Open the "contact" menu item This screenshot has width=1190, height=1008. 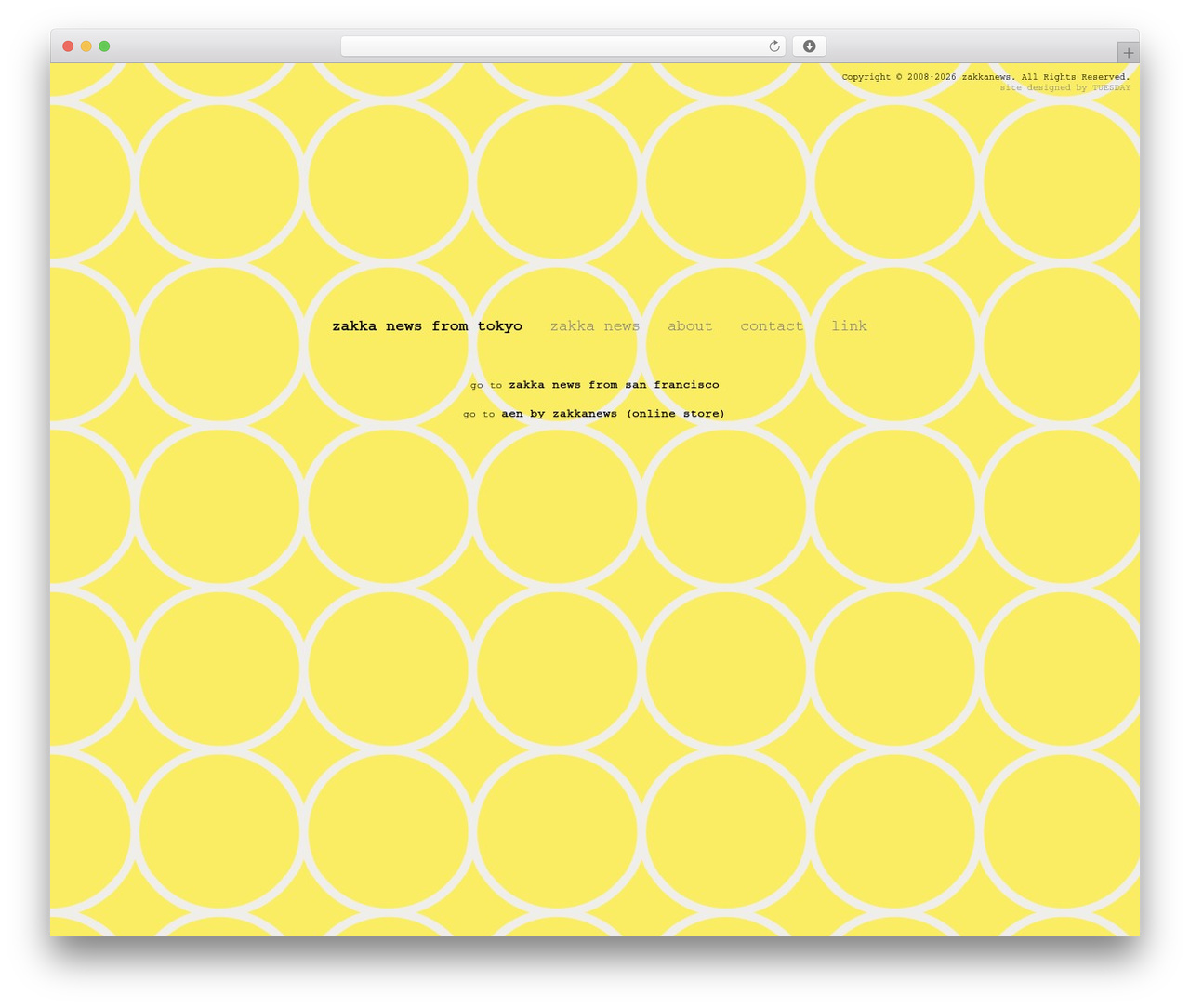tap(772, 325)
